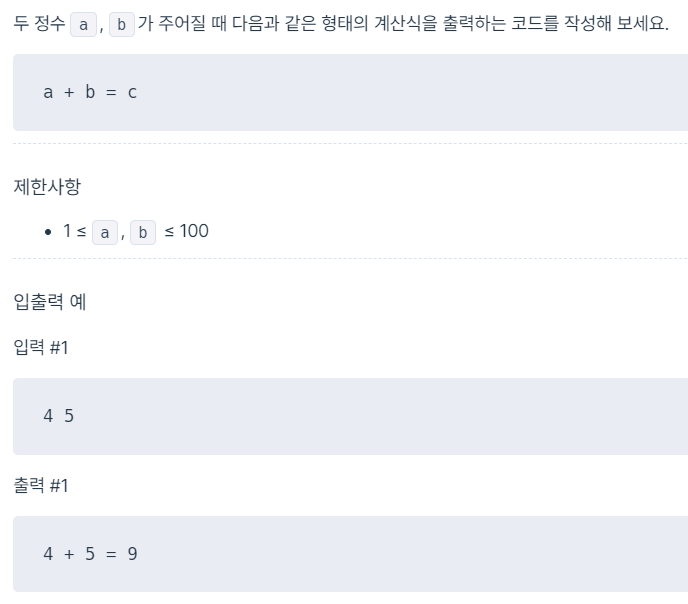This screenshot has width=688, height=604.
Task: Click the '4 5' input example block
Action: click(x=351, y=416)
